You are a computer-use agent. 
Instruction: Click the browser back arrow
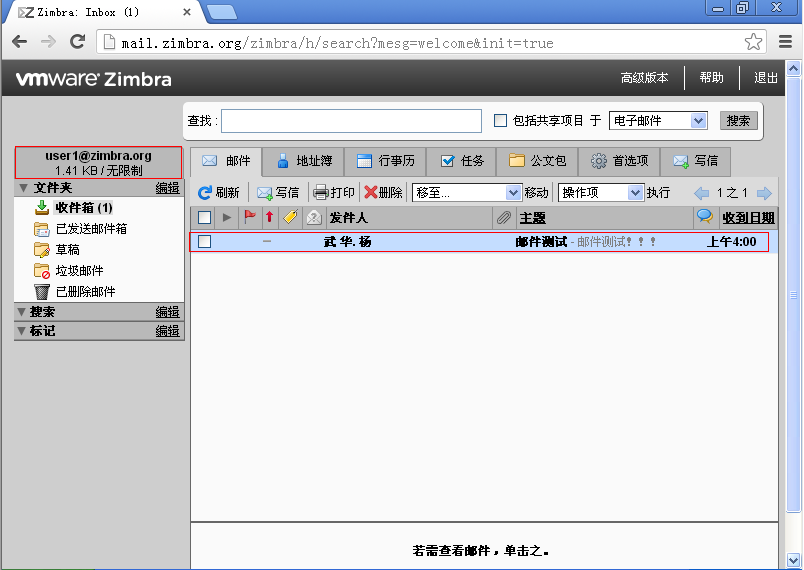click(x=19, y=42)
